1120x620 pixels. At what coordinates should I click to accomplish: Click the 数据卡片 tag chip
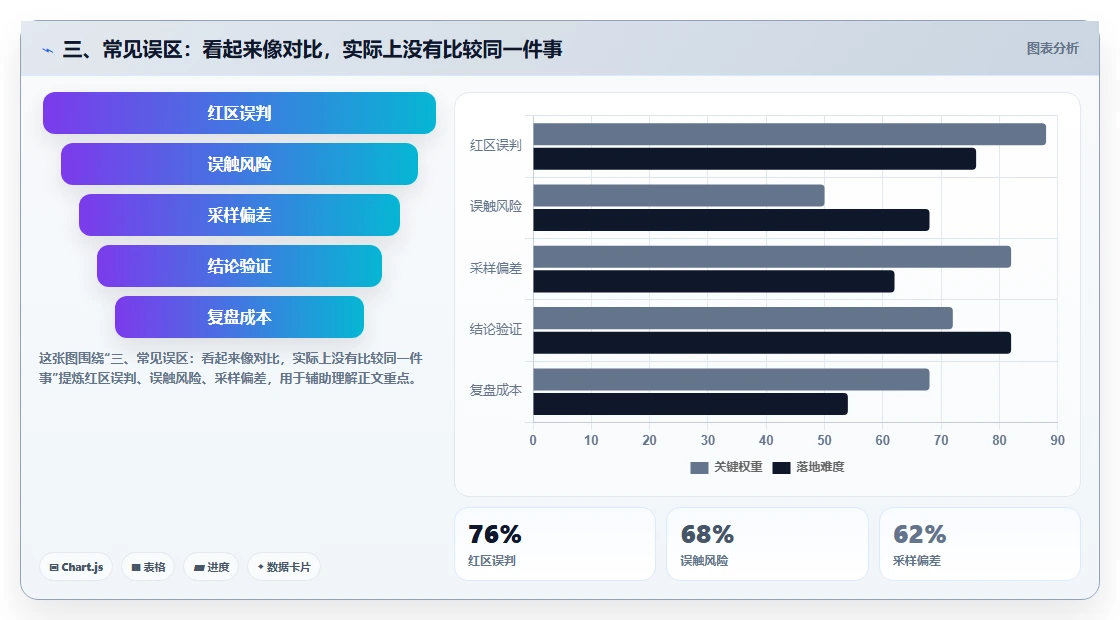tap(284, 567)
